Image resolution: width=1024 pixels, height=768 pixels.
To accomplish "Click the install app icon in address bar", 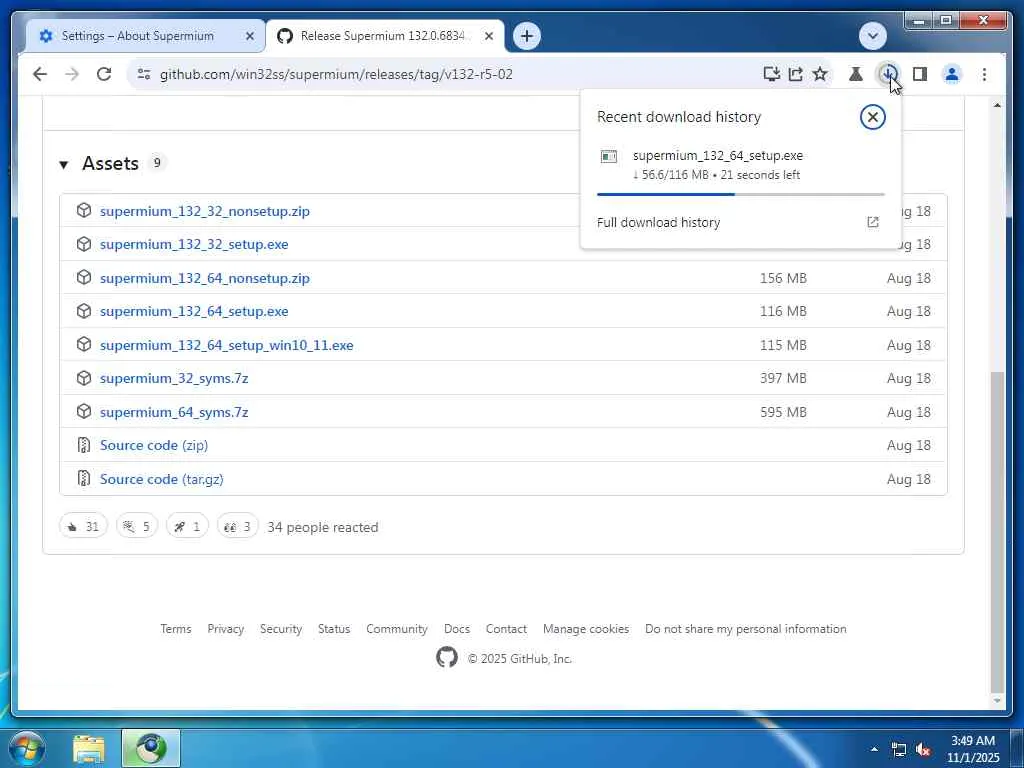I will point(771,74).
